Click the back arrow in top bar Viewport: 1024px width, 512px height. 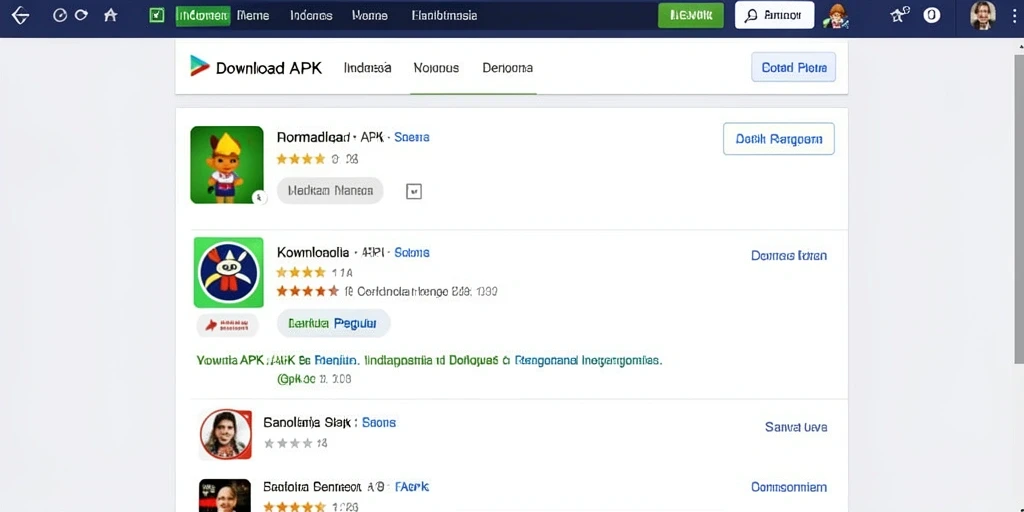tap(20, 15)
